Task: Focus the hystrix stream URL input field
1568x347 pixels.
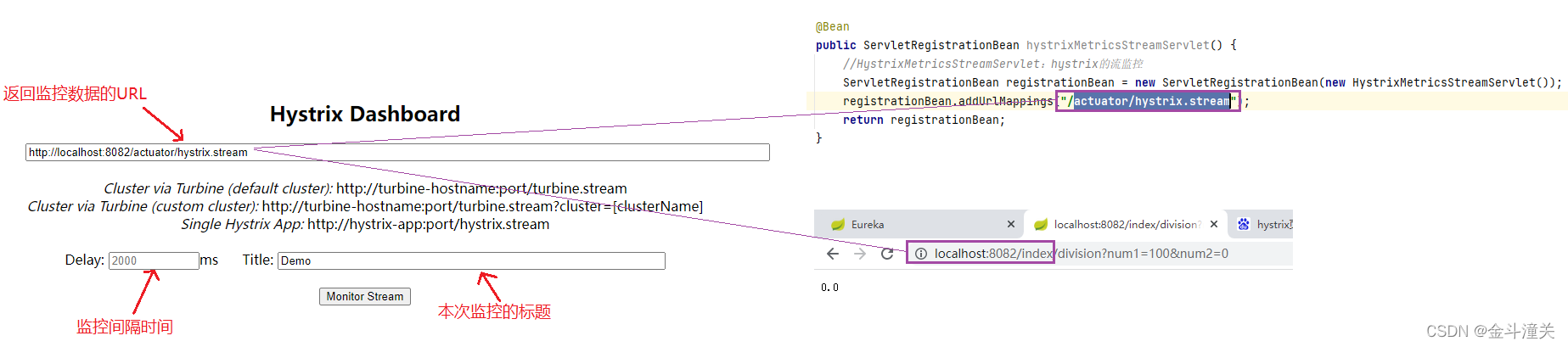Action: click(x=397, y=153)
